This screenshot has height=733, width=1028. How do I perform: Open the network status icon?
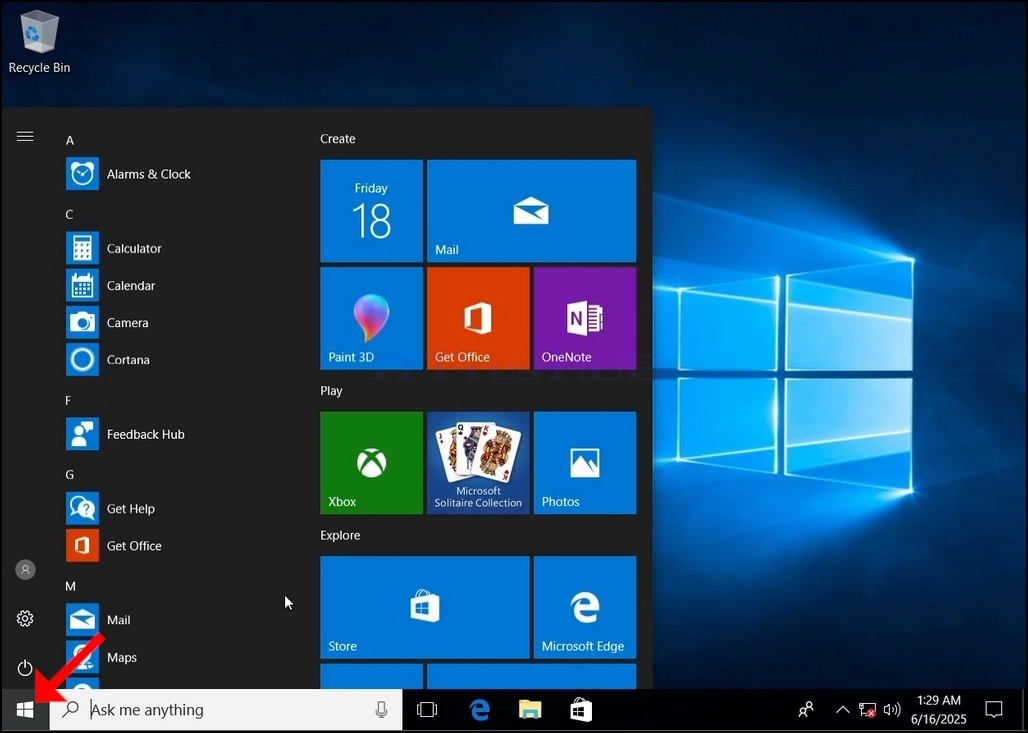point(867,710)
